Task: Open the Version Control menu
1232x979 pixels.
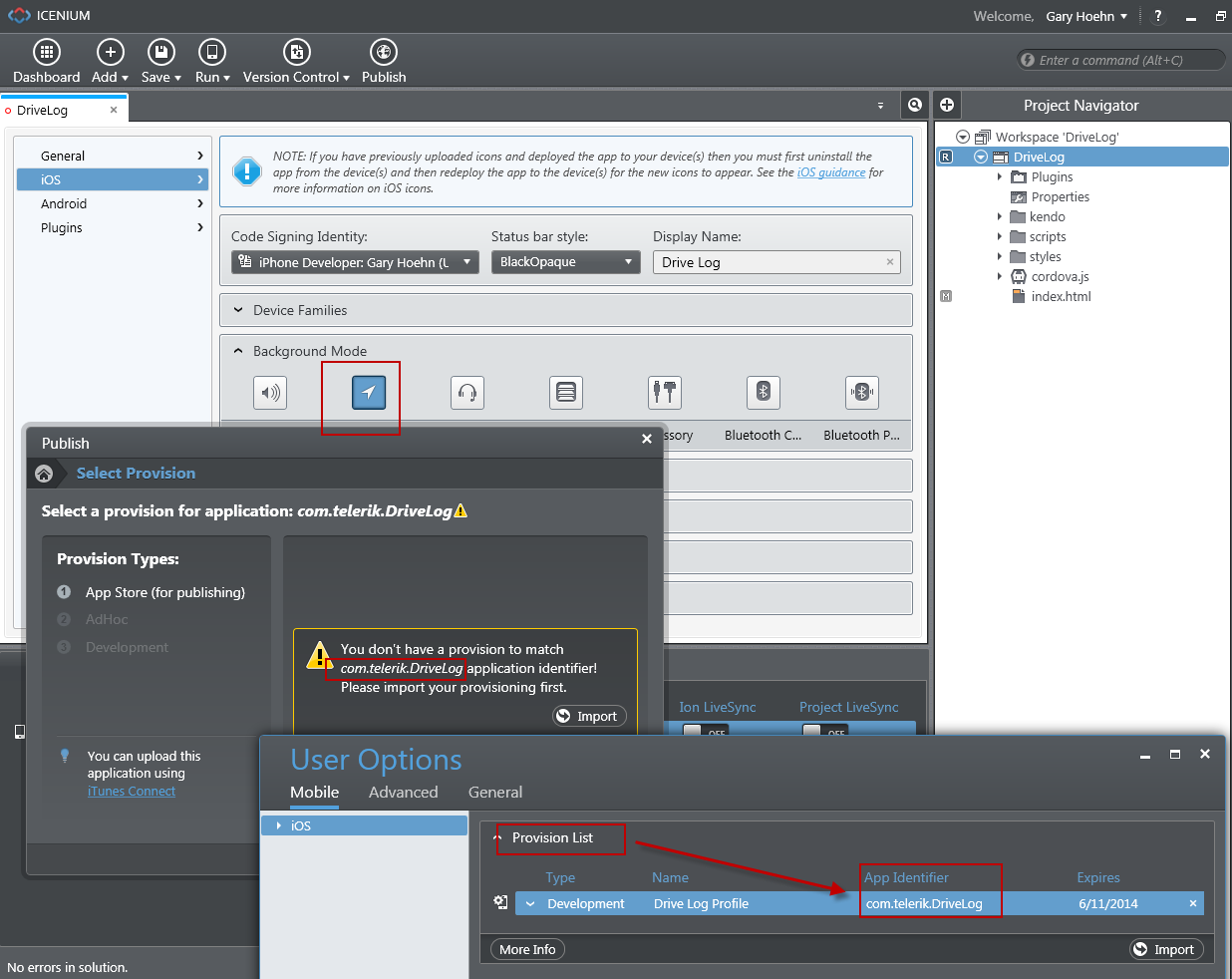Action: pos(296,62)
